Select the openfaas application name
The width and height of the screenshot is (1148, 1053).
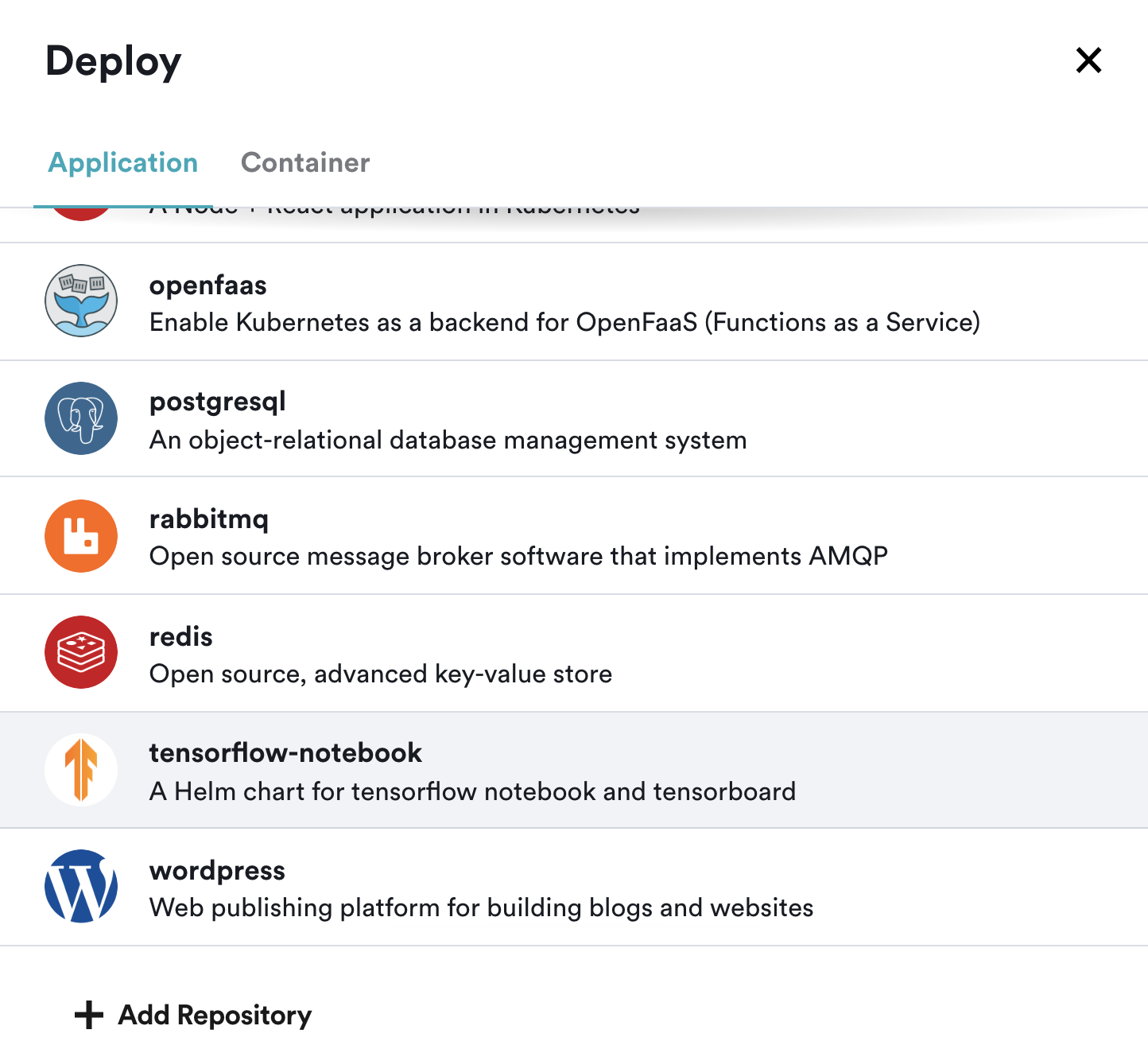[x=208, y=286]
